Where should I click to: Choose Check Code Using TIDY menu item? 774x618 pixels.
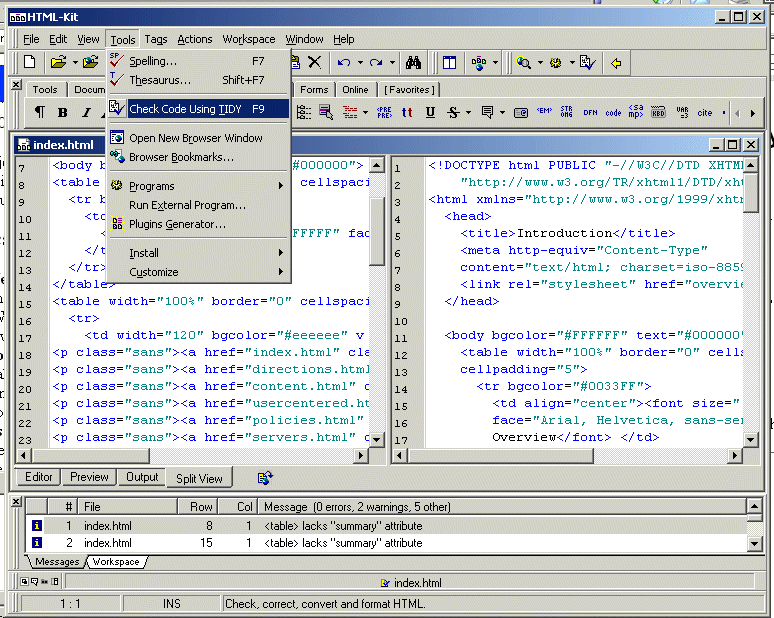click(x=199, y=109)
